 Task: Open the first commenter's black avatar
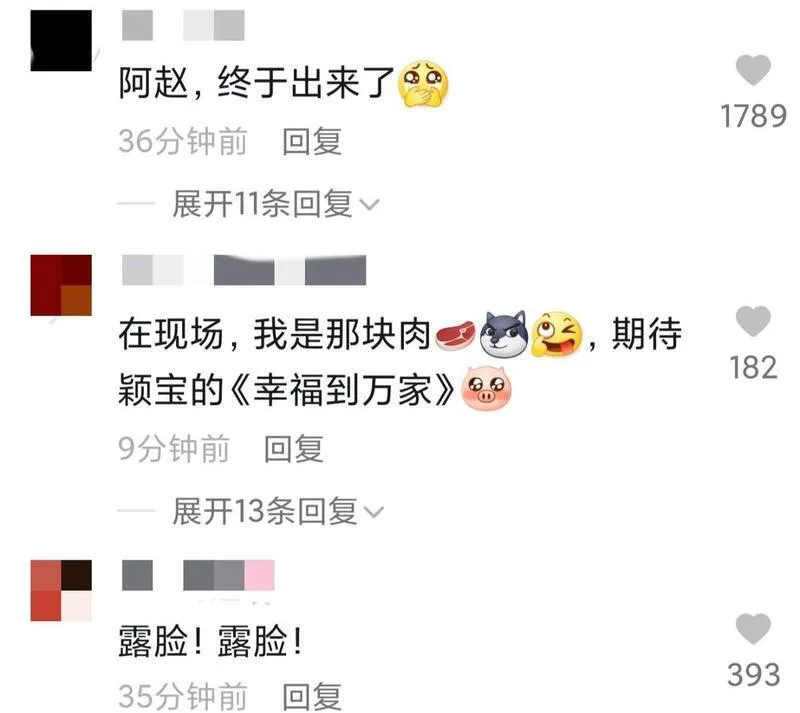click(61, 40)
